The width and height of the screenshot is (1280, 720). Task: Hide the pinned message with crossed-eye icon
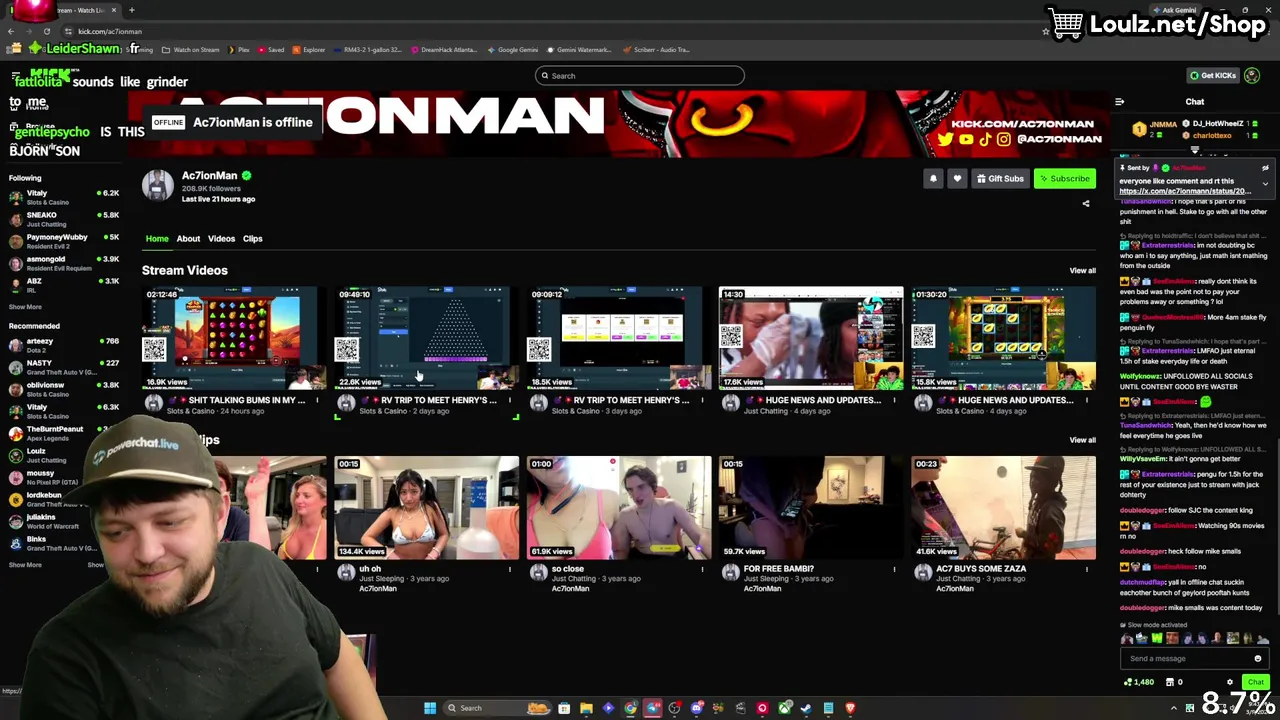[x=1265, y=168]
